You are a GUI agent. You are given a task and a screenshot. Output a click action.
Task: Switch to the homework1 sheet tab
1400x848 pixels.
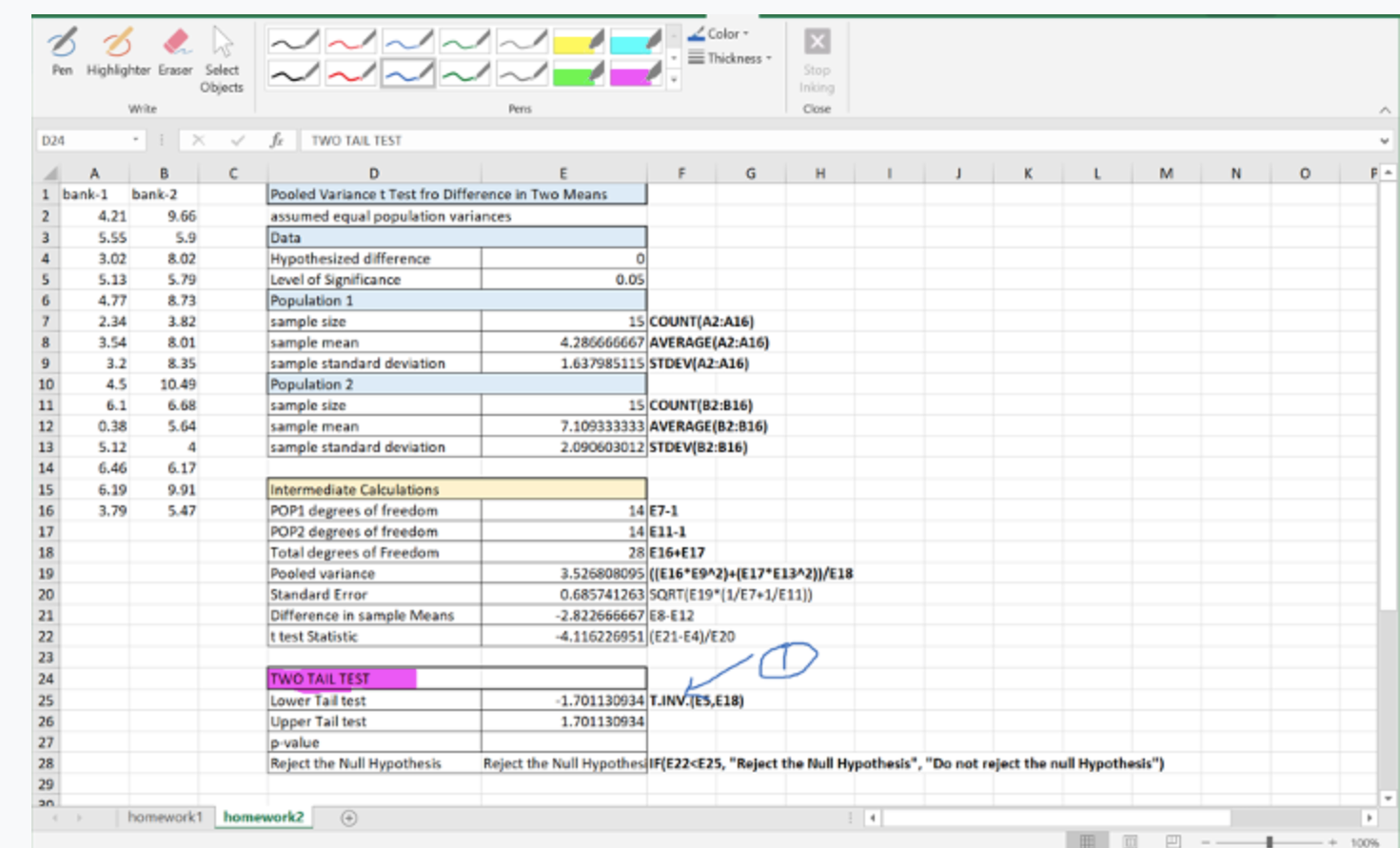pos(165,817)
